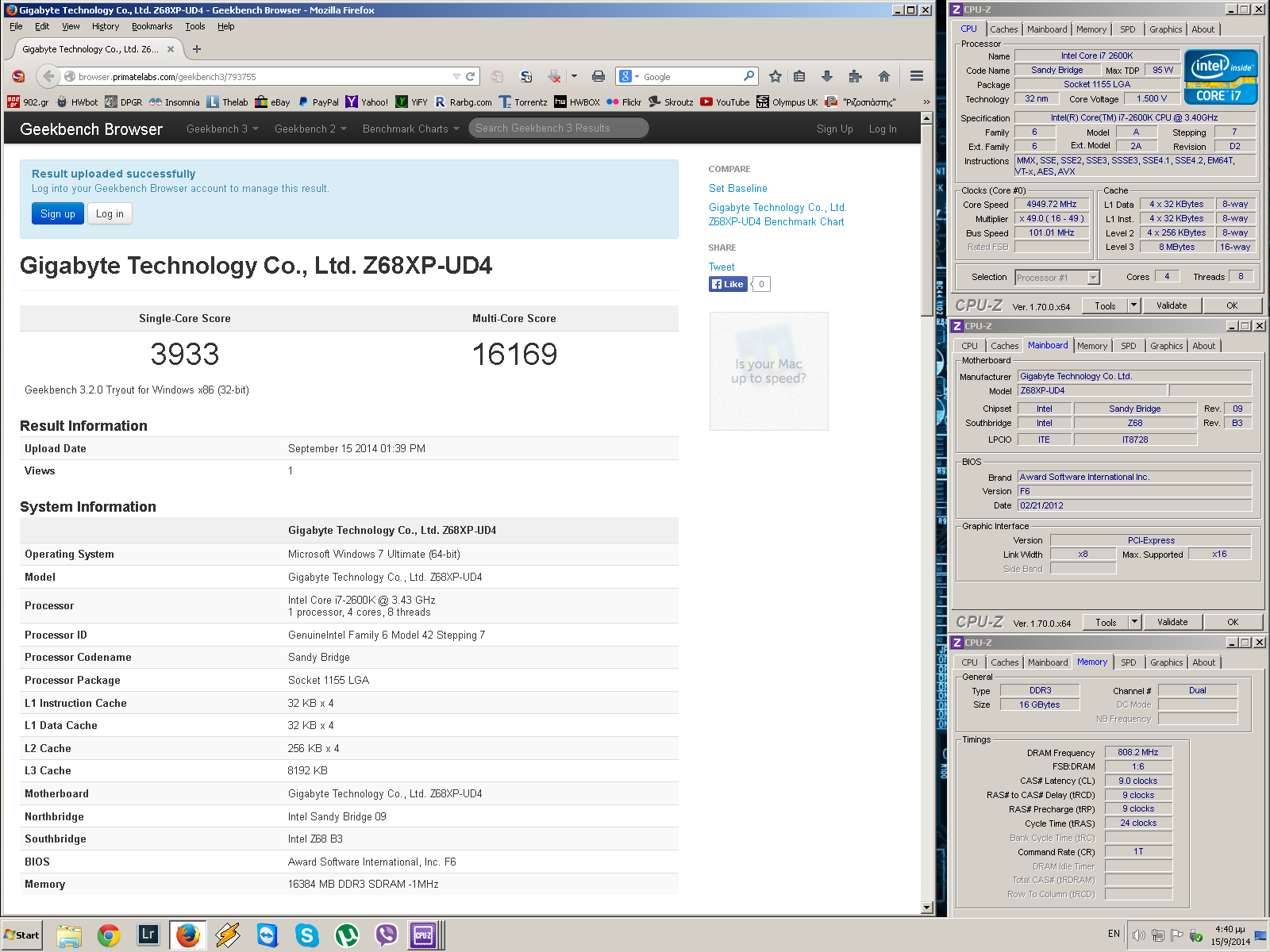Expand Geekbench 3 nav dropdown

coord(222,129)
